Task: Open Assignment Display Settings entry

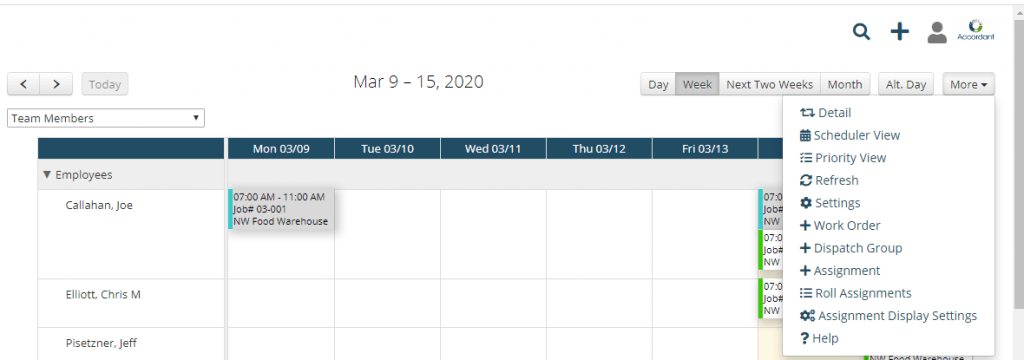Action: pos(888,316)
